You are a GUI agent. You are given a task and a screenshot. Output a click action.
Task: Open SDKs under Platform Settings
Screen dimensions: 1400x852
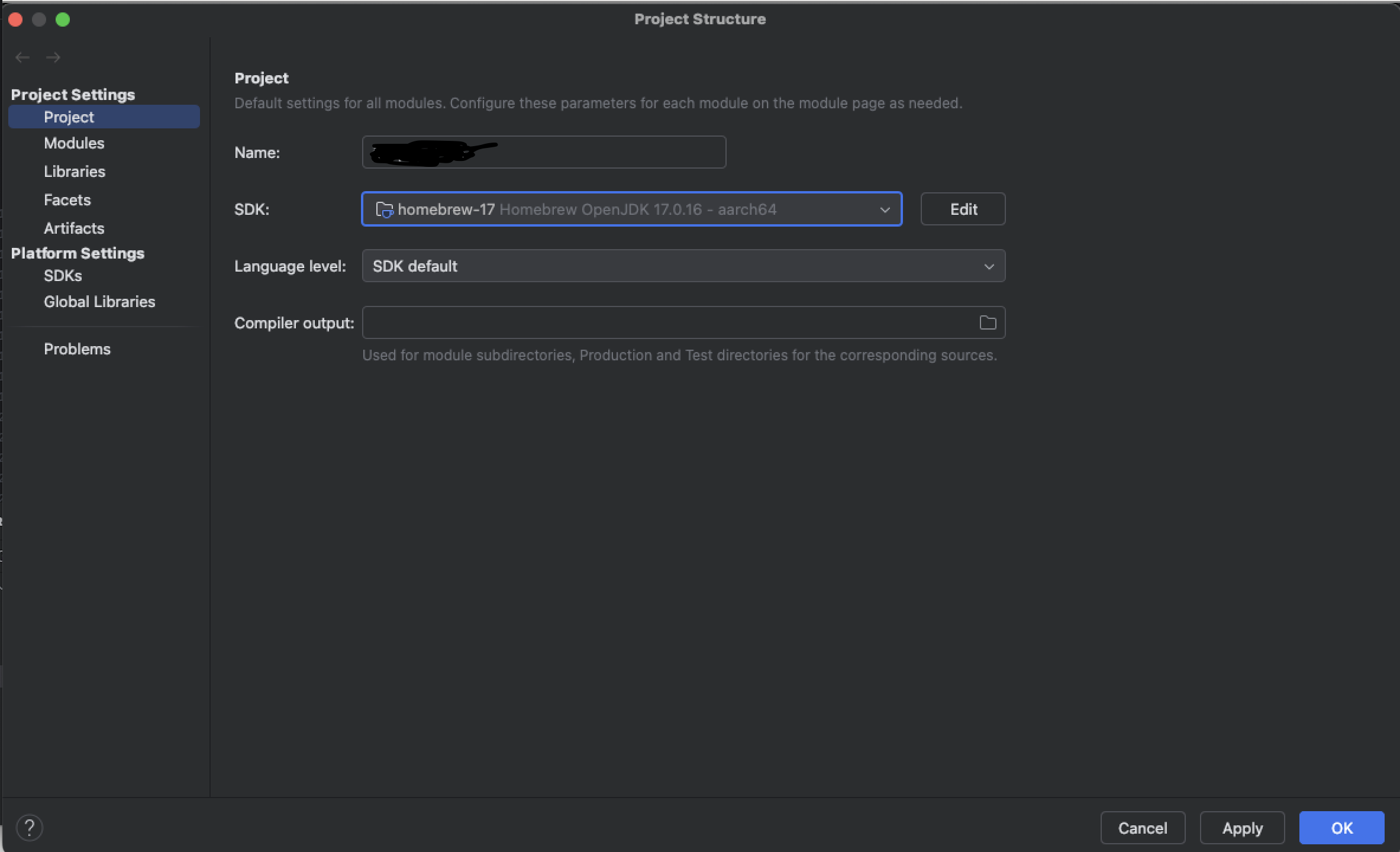click(63, 276)
